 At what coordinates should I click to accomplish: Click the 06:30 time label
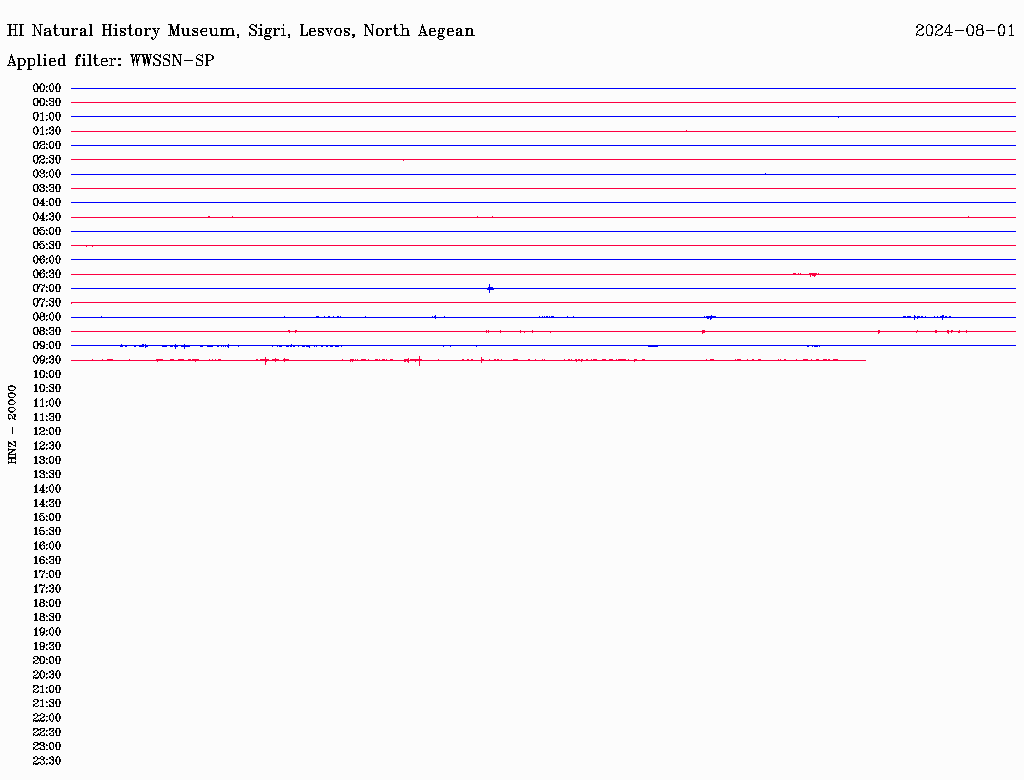pos(47,274)
